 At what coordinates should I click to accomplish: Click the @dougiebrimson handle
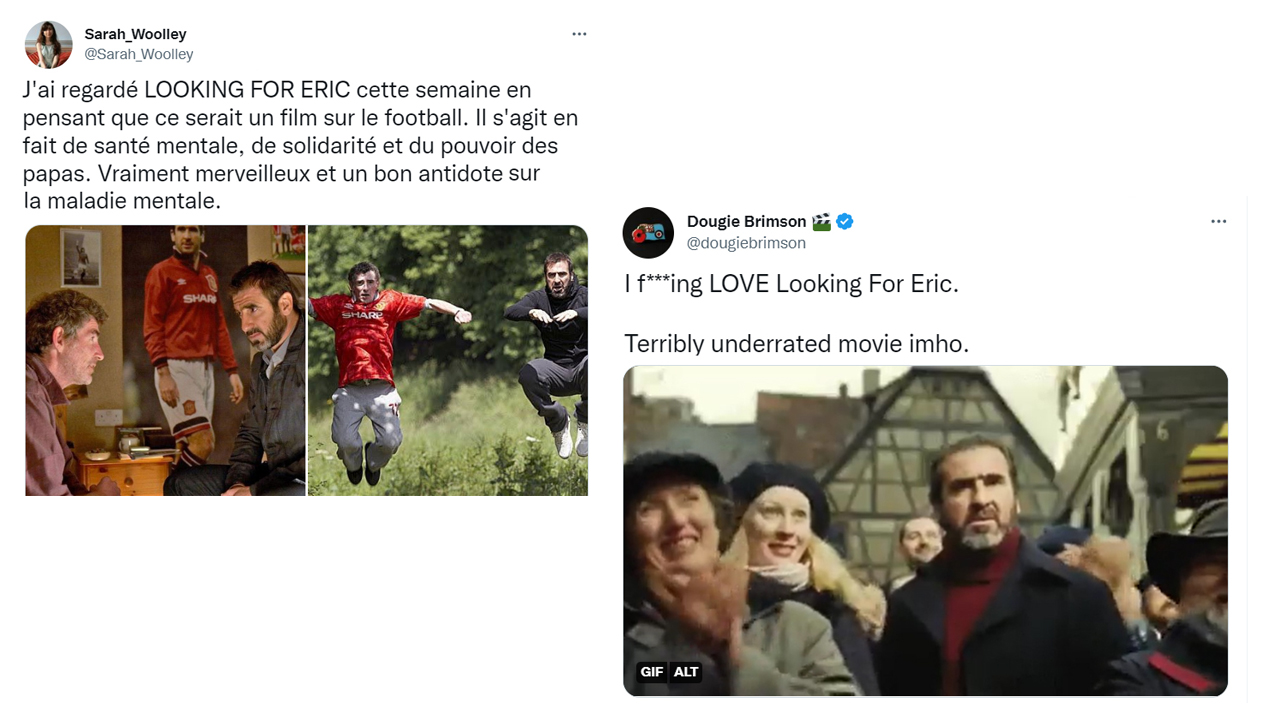746,243
